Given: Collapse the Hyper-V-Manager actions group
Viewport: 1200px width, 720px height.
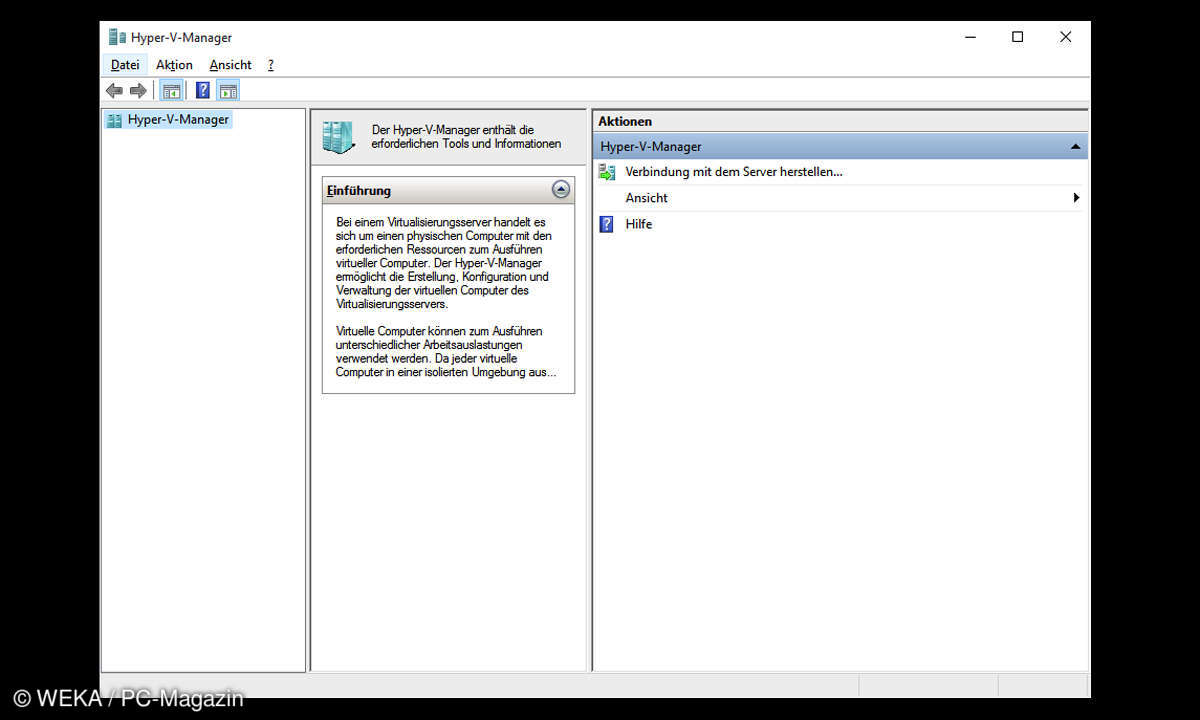Looking at the screenshot, I should click(1075, 147).
